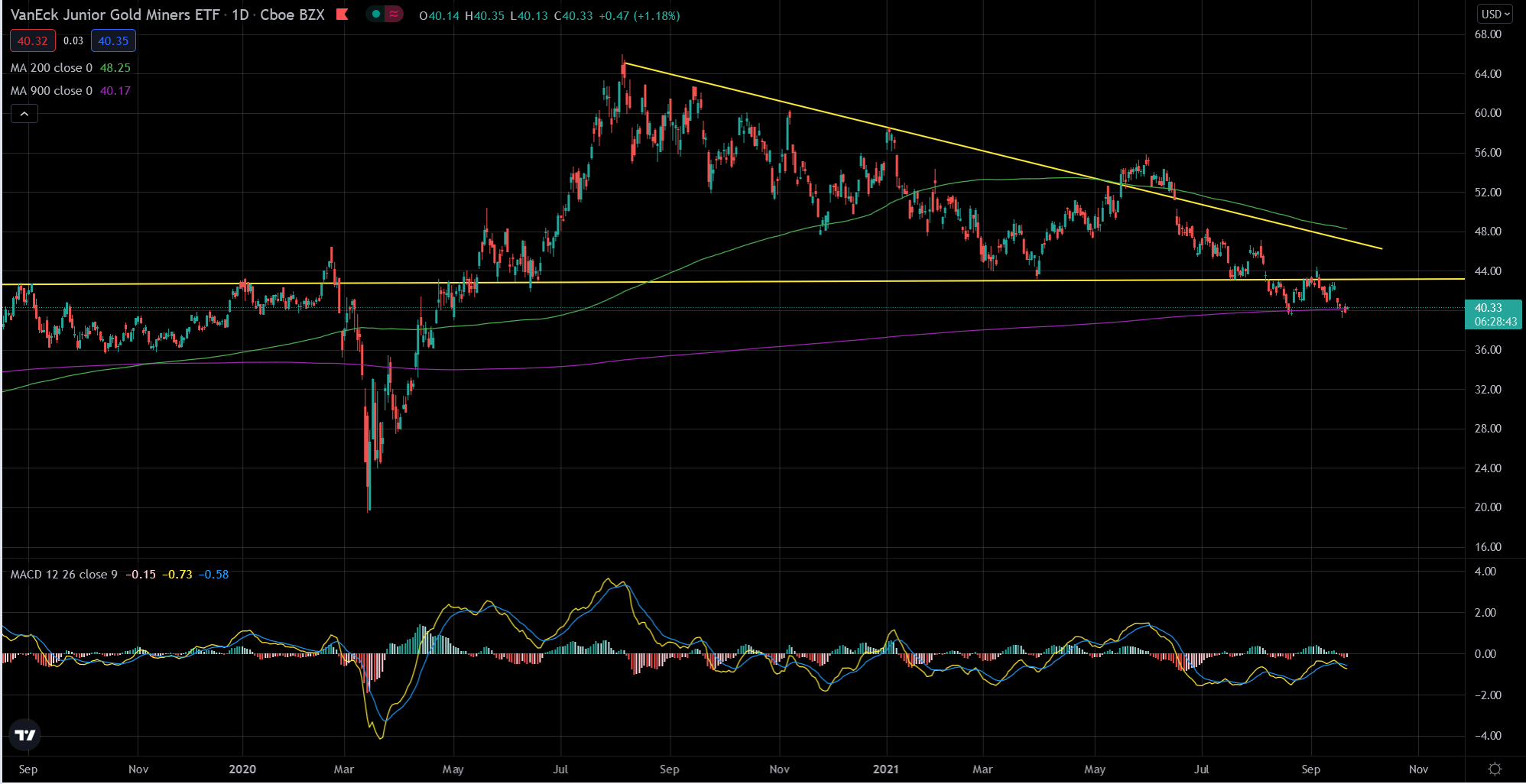Viewport: 1526px width, 784px height.
Task: Click the Jul label just after 2021
Action: (1202, 769)
